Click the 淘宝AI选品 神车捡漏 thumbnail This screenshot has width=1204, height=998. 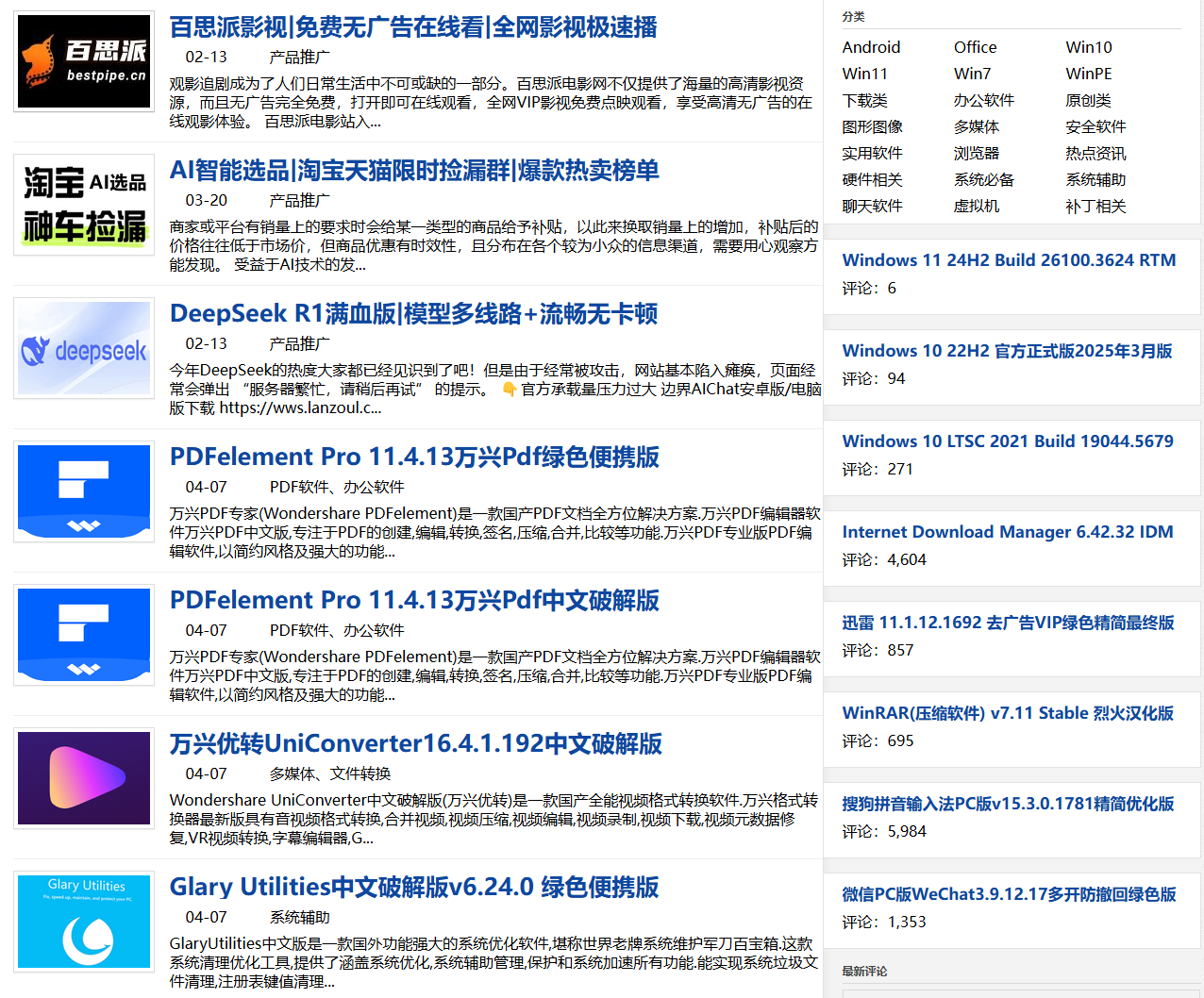click(84, 205)
